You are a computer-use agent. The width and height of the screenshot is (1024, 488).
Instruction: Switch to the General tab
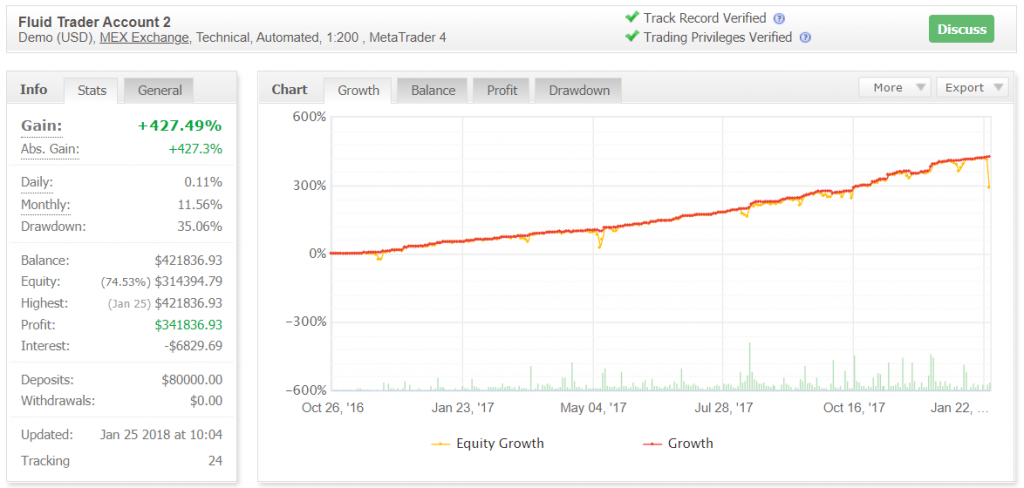coord(160,90)
